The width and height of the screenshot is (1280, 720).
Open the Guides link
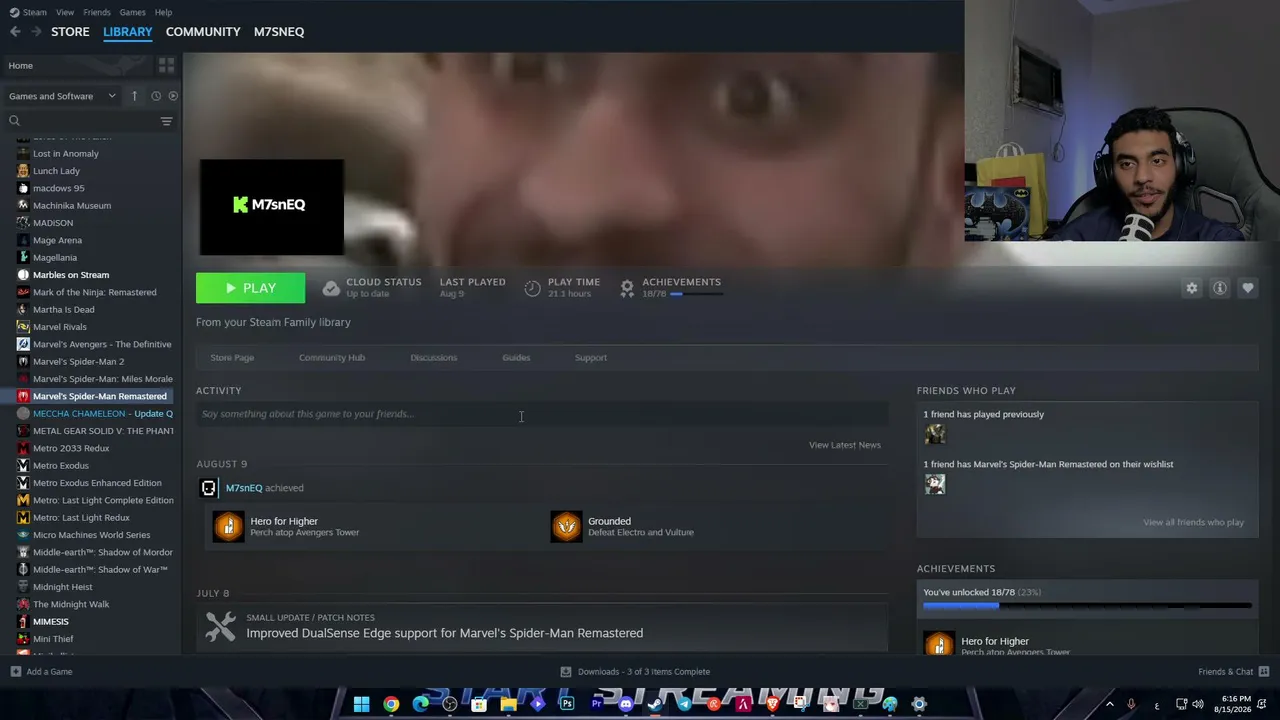[x=516, y=357]
